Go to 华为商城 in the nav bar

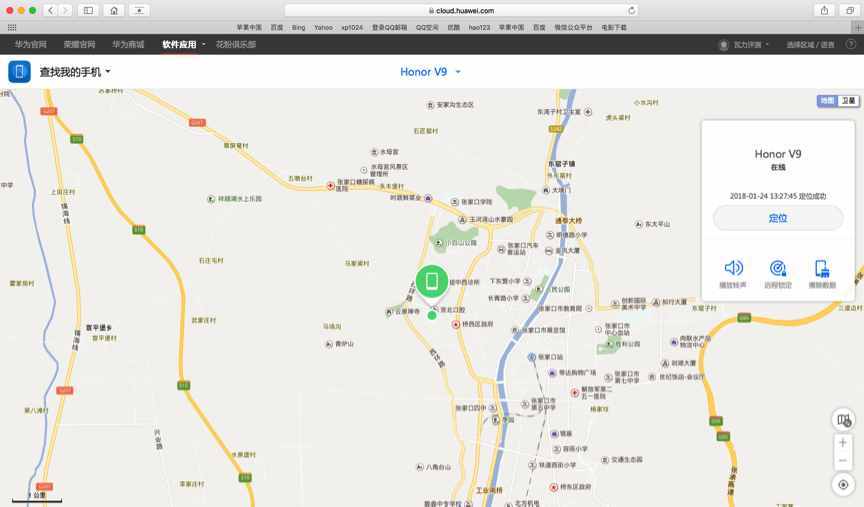(128, 45)
